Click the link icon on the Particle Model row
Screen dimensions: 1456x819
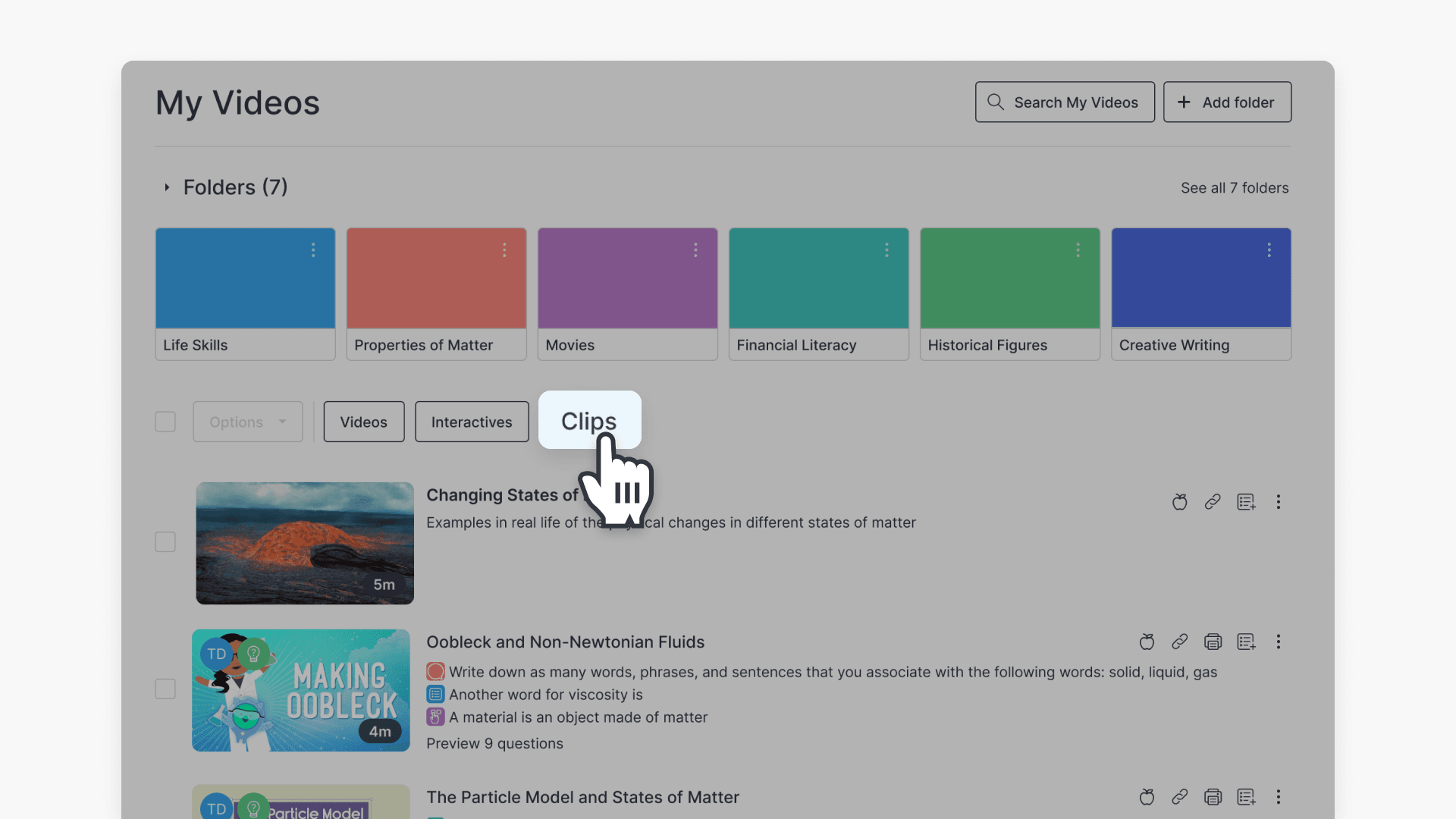(1180, 797)
